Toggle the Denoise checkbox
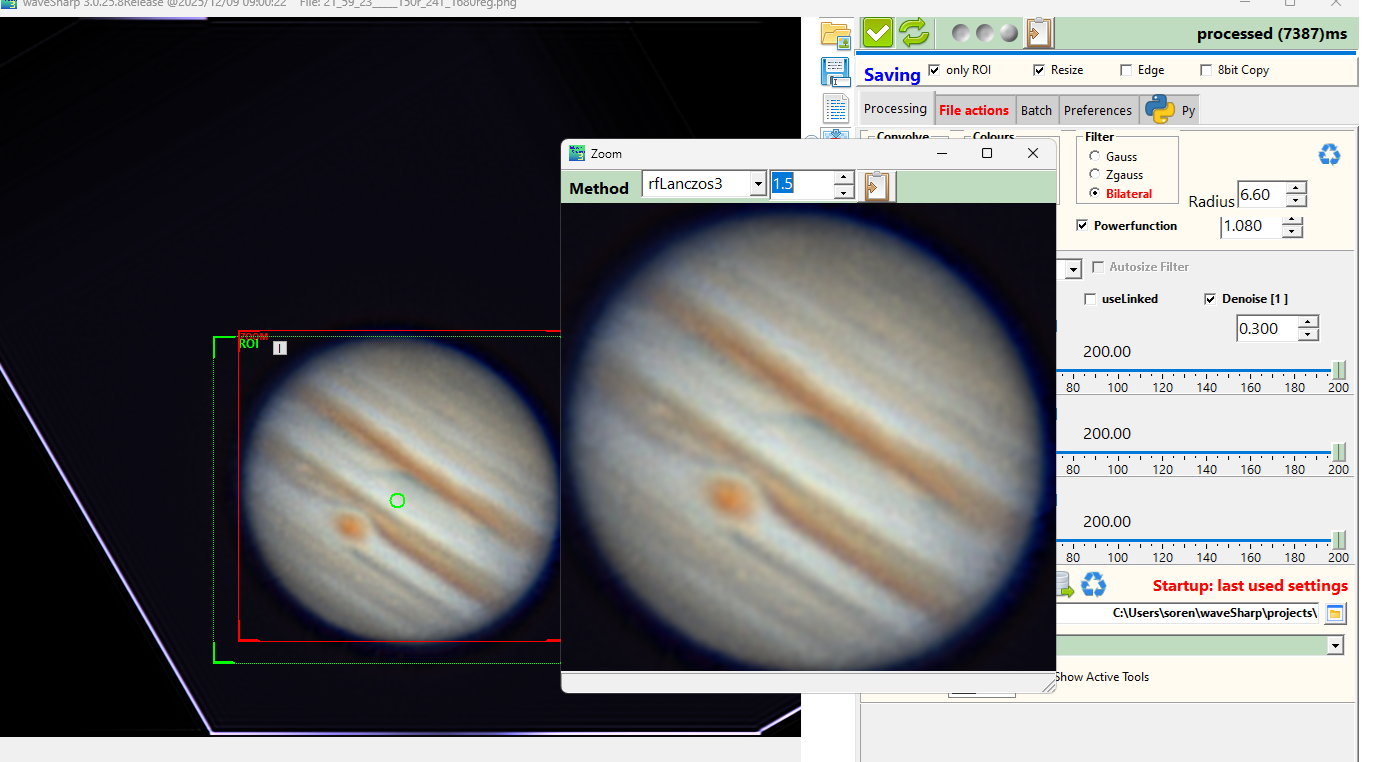1381x762 pixels. (1210, 299)
